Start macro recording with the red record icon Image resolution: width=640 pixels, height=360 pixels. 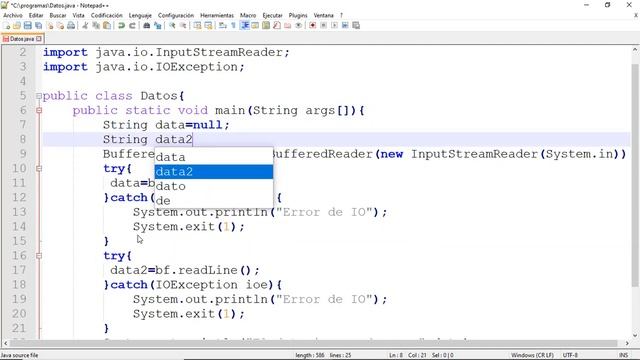313,25
